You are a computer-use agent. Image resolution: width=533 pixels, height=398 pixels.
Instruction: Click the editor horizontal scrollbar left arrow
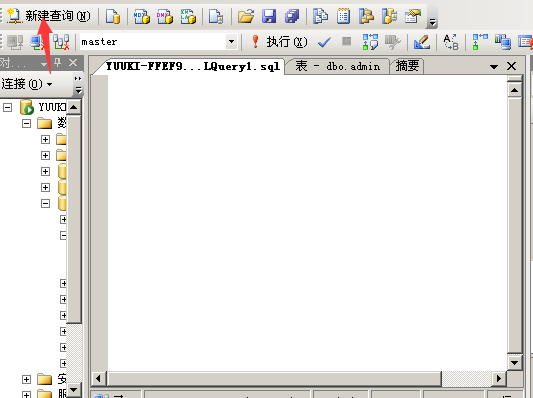tap(99, 378)
